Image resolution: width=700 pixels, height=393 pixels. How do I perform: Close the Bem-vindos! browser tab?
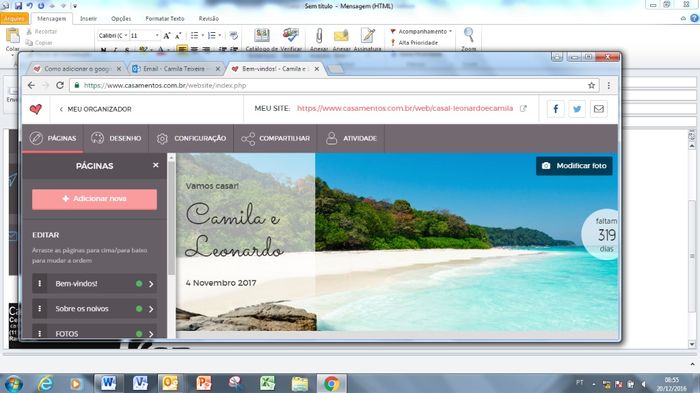click(x=317, y=69)
